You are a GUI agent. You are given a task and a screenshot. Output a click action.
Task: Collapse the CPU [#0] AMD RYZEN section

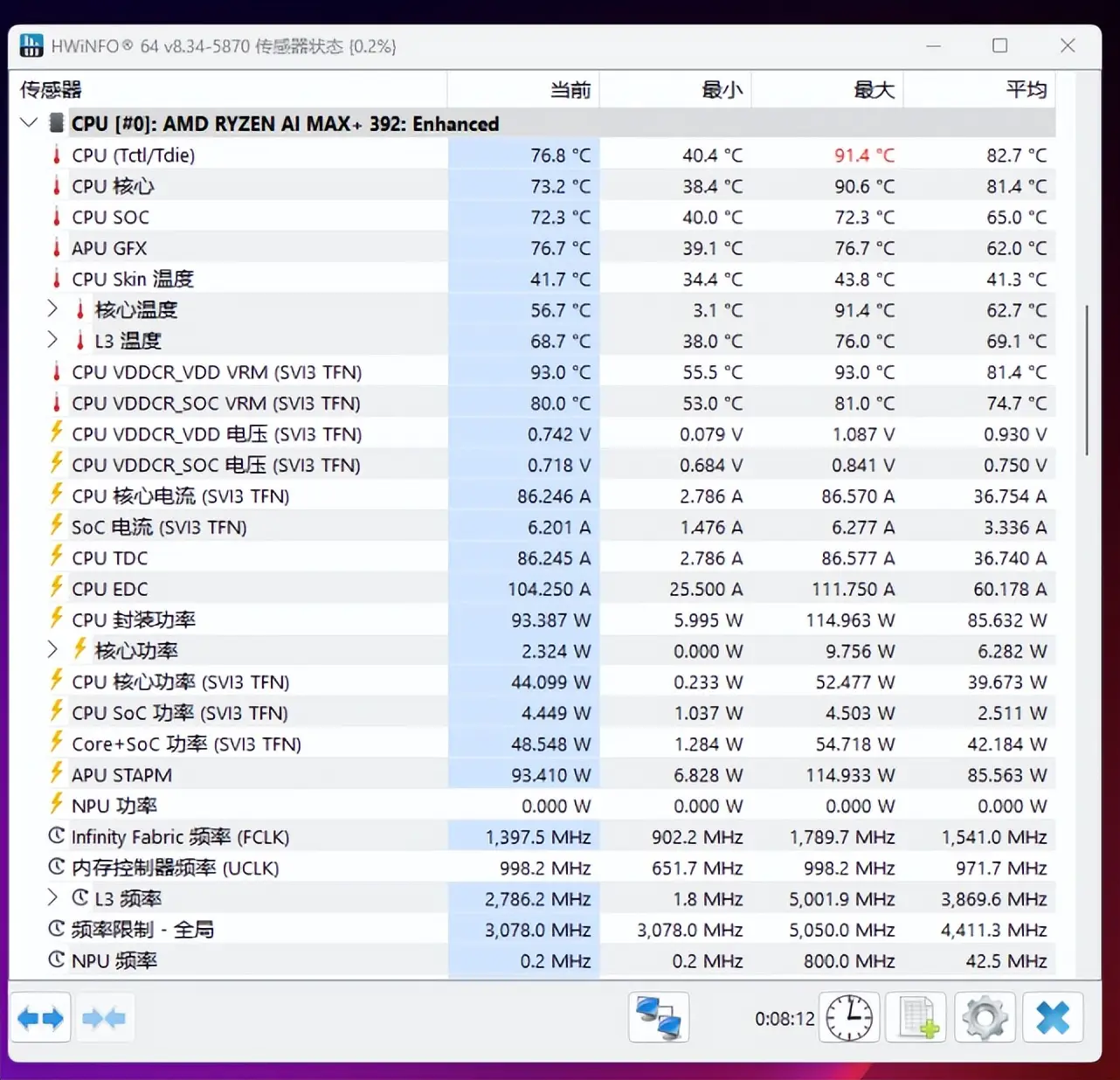point(28,122)
